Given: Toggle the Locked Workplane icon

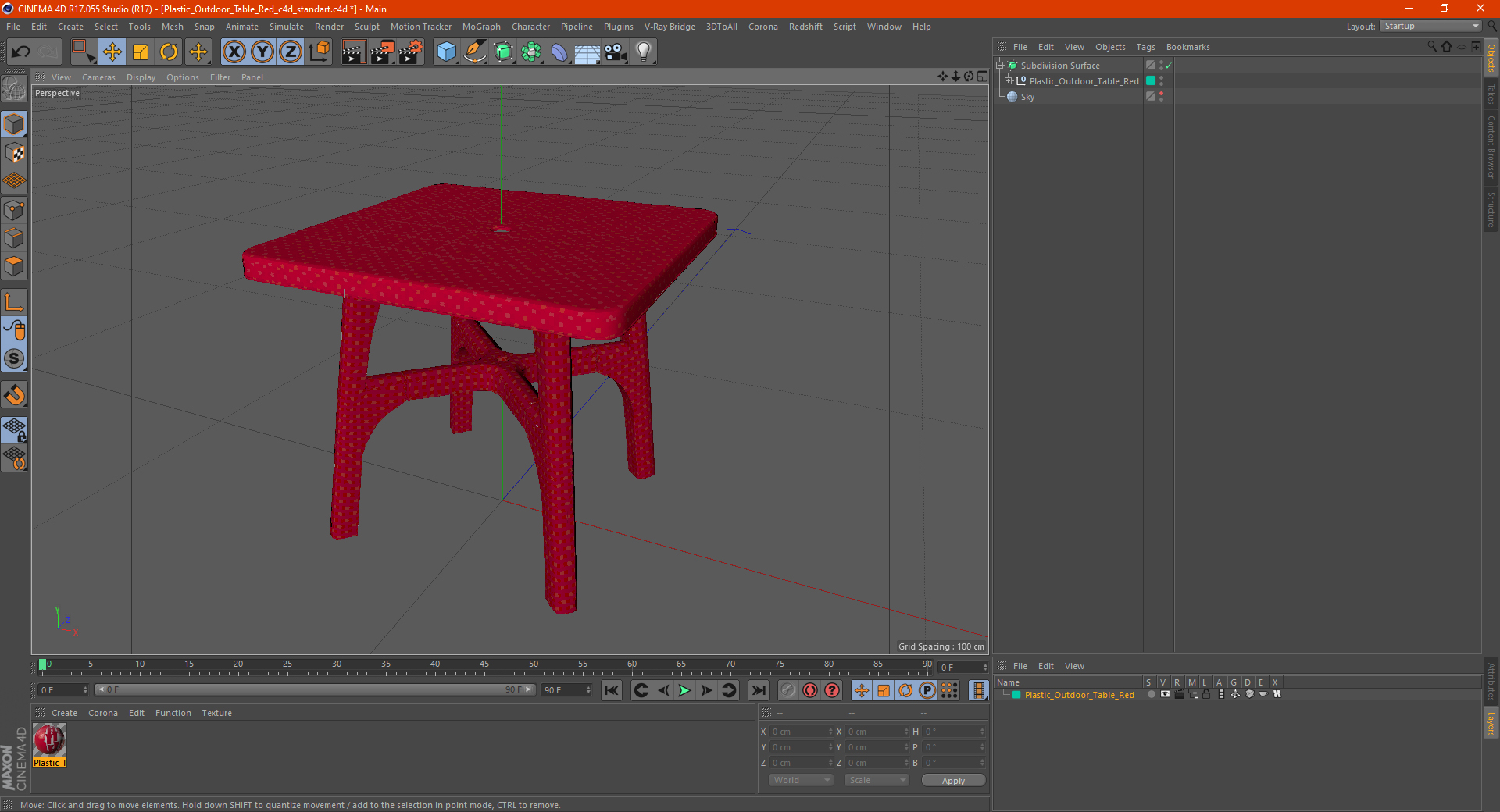Looking at the screenshot, I should 14,429.
